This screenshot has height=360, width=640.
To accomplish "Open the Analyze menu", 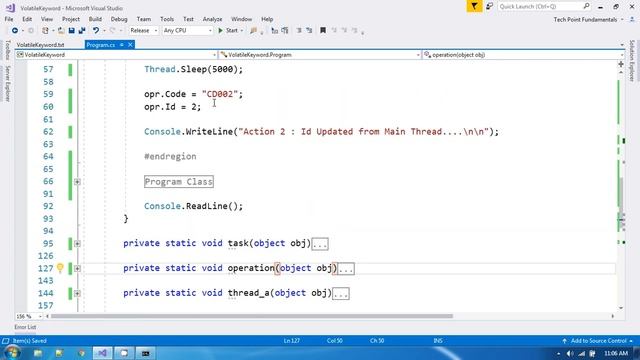I will coord(212,19).
